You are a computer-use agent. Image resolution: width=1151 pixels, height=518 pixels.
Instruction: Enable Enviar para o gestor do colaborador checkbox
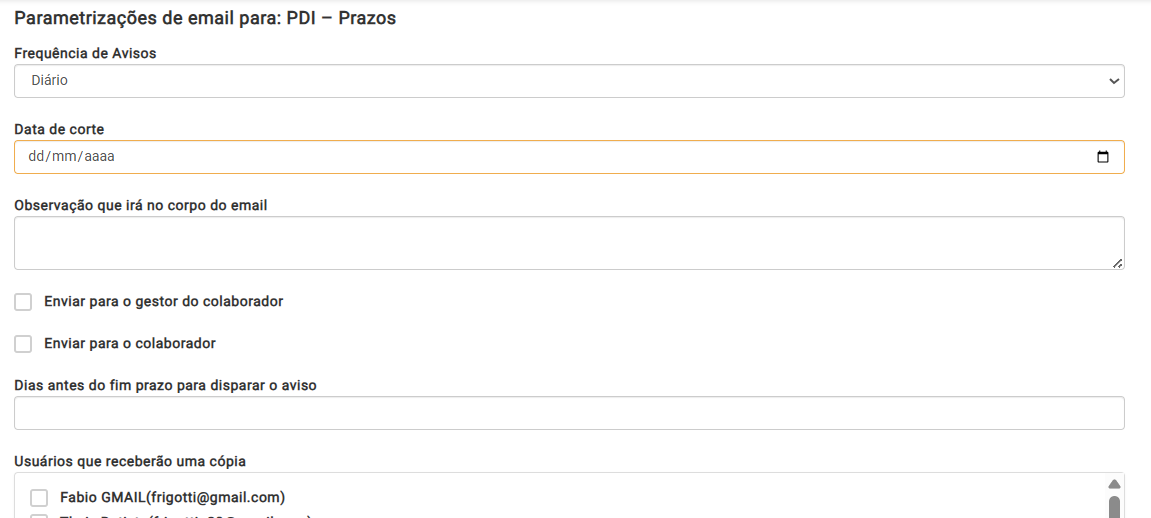point(23,302)
